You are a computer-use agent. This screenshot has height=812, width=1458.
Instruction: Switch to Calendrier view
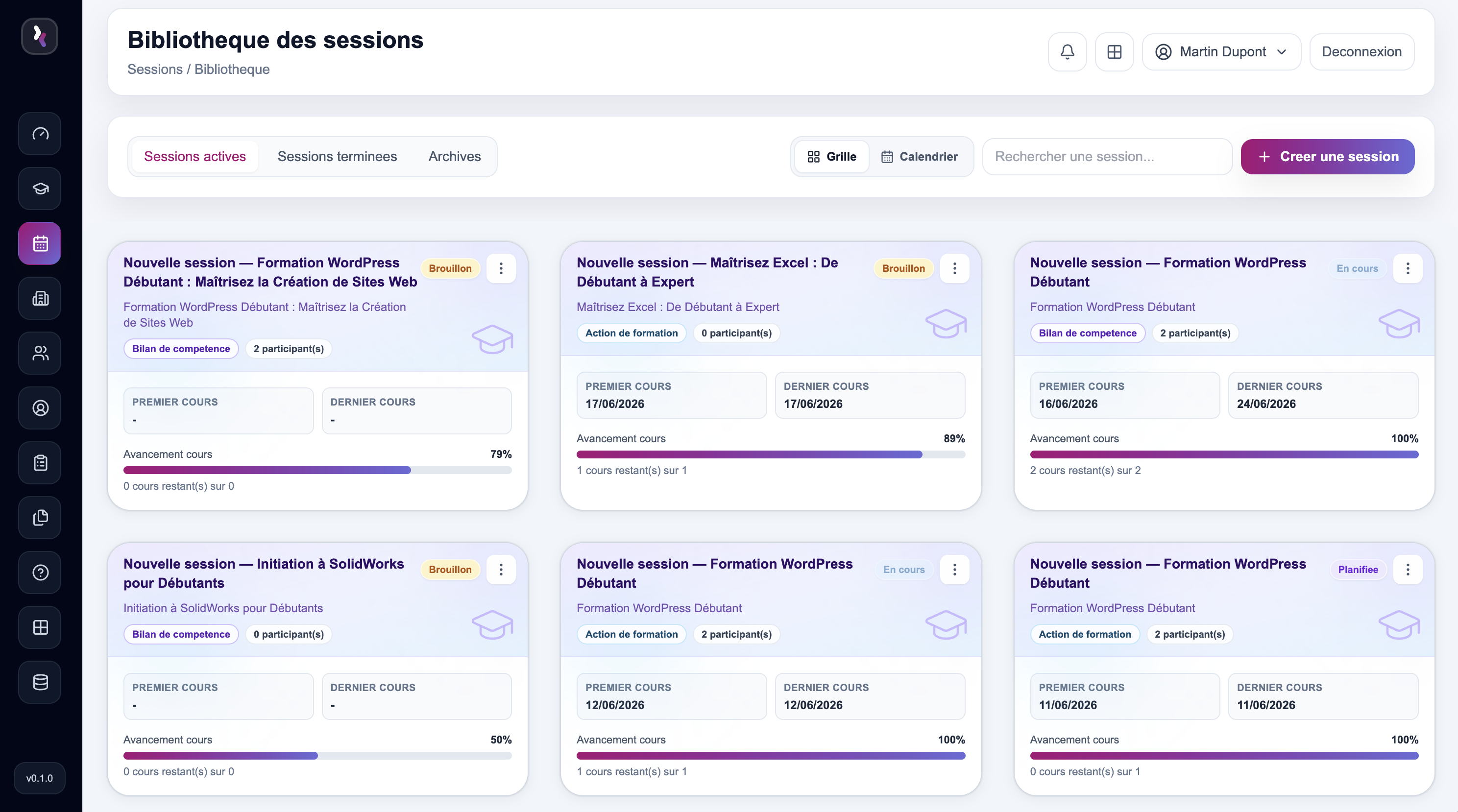click(x=919, y=157)
